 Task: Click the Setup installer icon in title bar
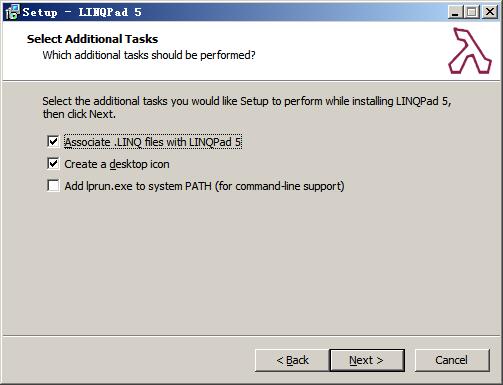tap(13, 12)
